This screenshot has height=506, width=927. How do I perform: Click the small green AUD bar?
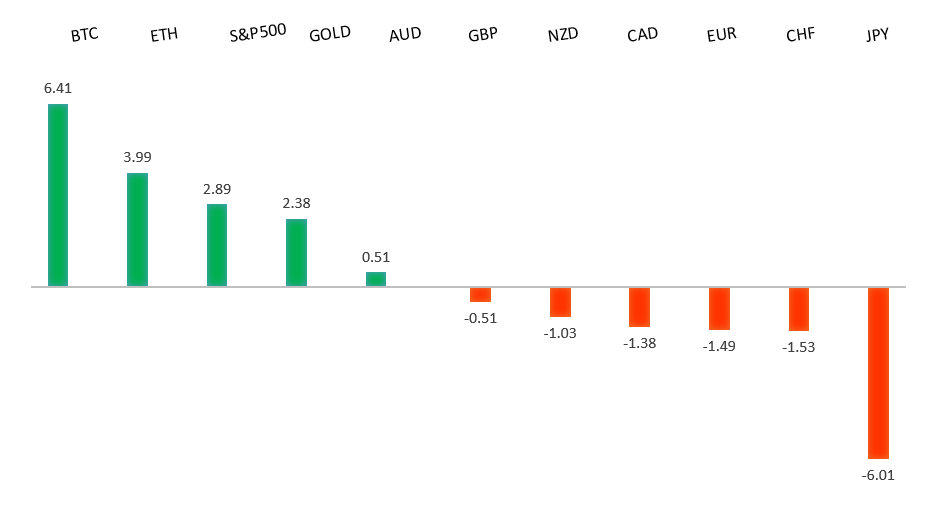[376, 279]
